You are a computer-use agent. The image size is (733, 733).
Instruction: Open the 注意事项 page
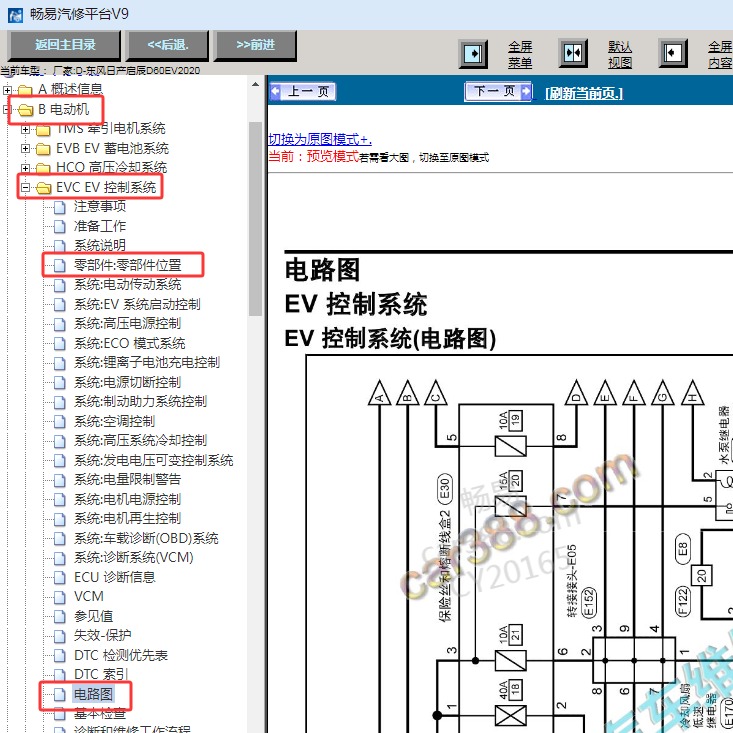(100, 206)
